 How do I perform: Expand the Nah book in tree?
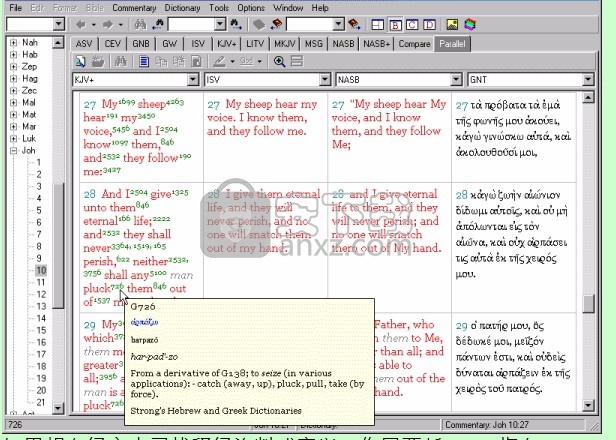[13, 42]
